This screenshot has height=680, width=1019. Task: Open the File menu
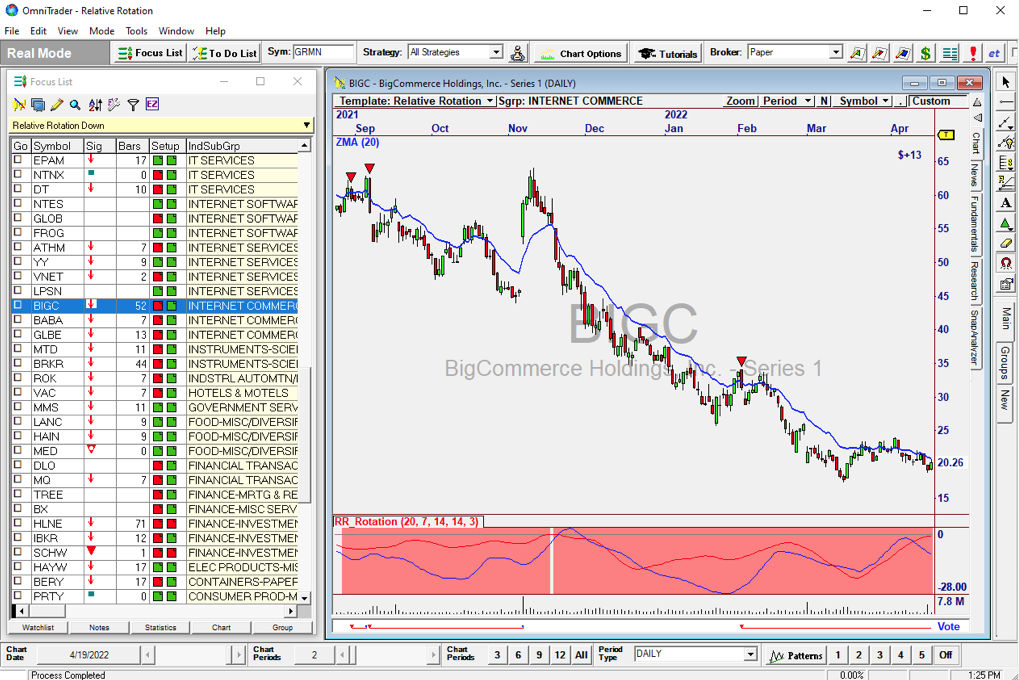coord(12,31)
